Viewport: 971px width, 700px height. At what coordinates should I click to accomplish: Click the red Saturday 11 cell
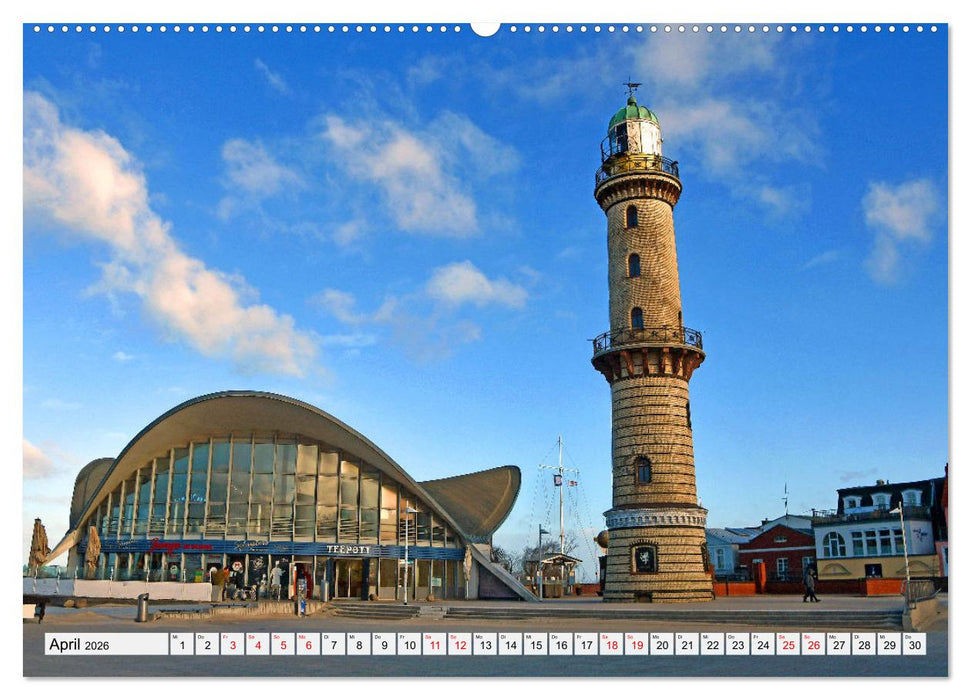click(x=435, y=646)
